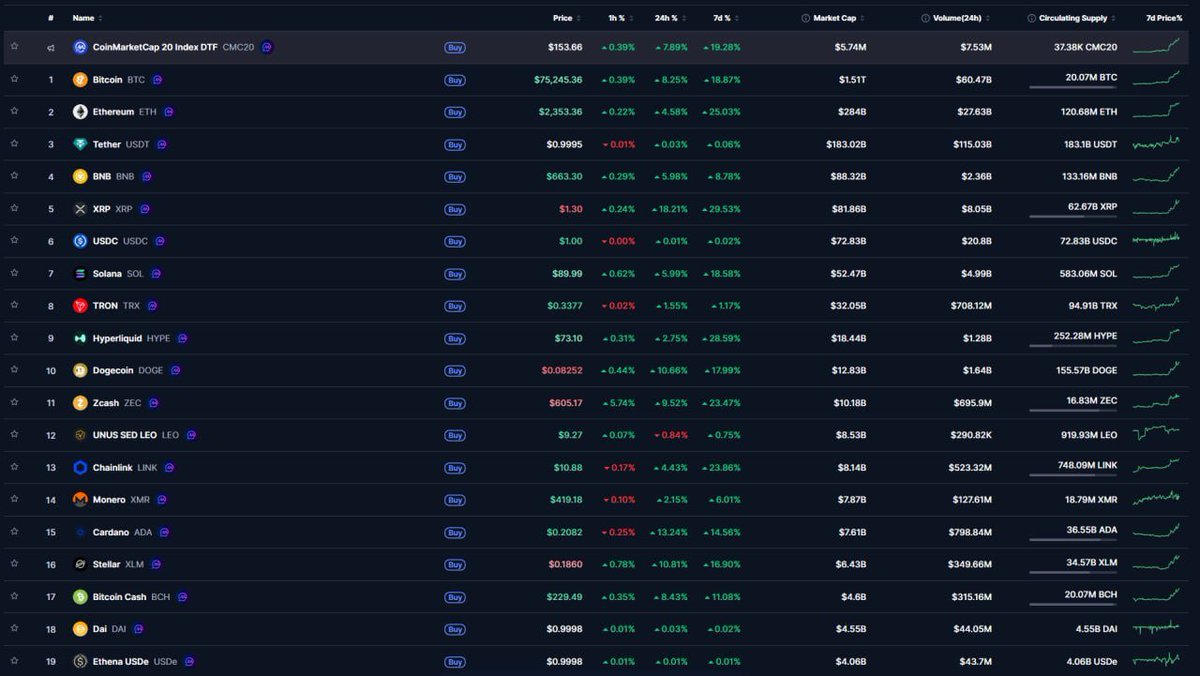Viewport: 1200px width, 676px height.
Task: Open the Monero 7d price sparkline chart
Action: tap(1157, 499)
